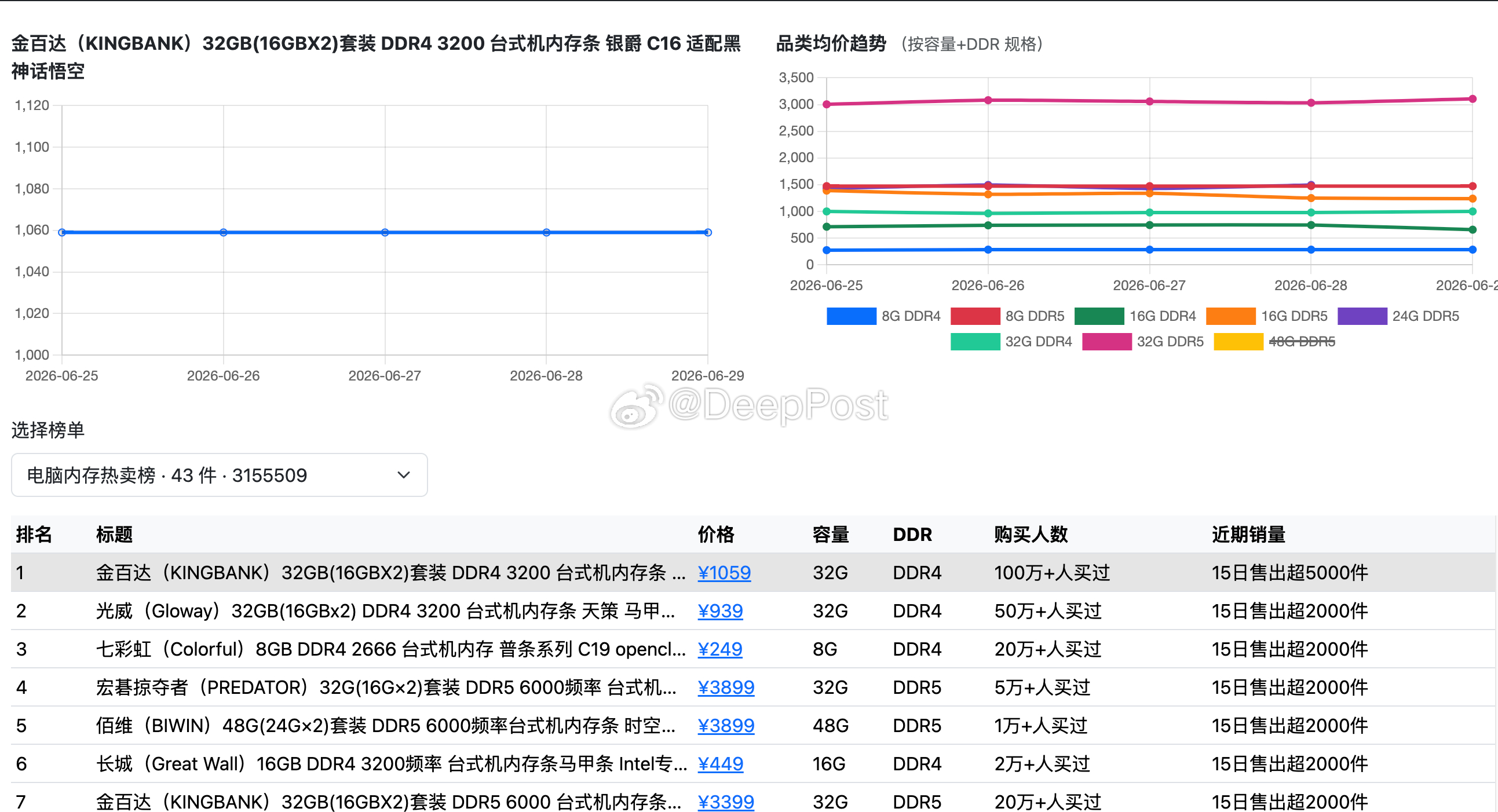1498x812 pixels.
Task: Toggle the 16G DDR5 orange legend swatch
Action: pos(1230,316)
